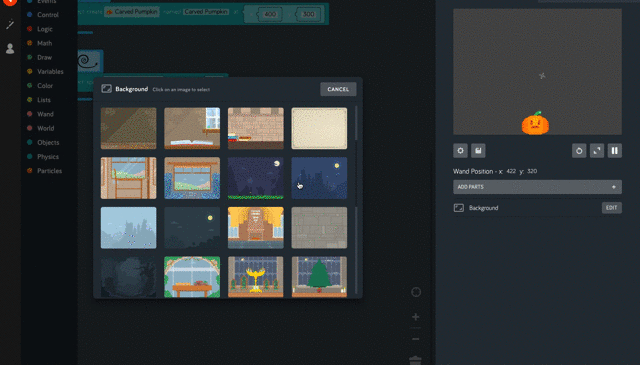The height and width of the screenshot is (365, 640).
Task: Cancel the Background picker dialog
Action: [x=338, y=89]
